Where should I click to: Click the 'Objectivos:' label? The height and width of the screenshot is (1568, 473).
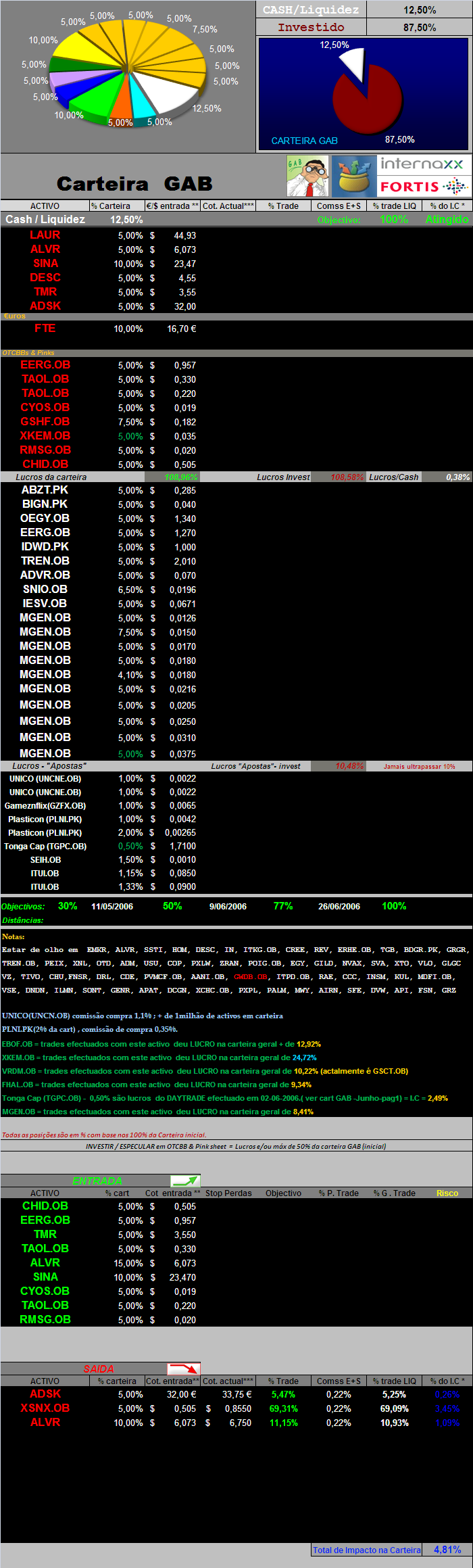coord(23,906)
